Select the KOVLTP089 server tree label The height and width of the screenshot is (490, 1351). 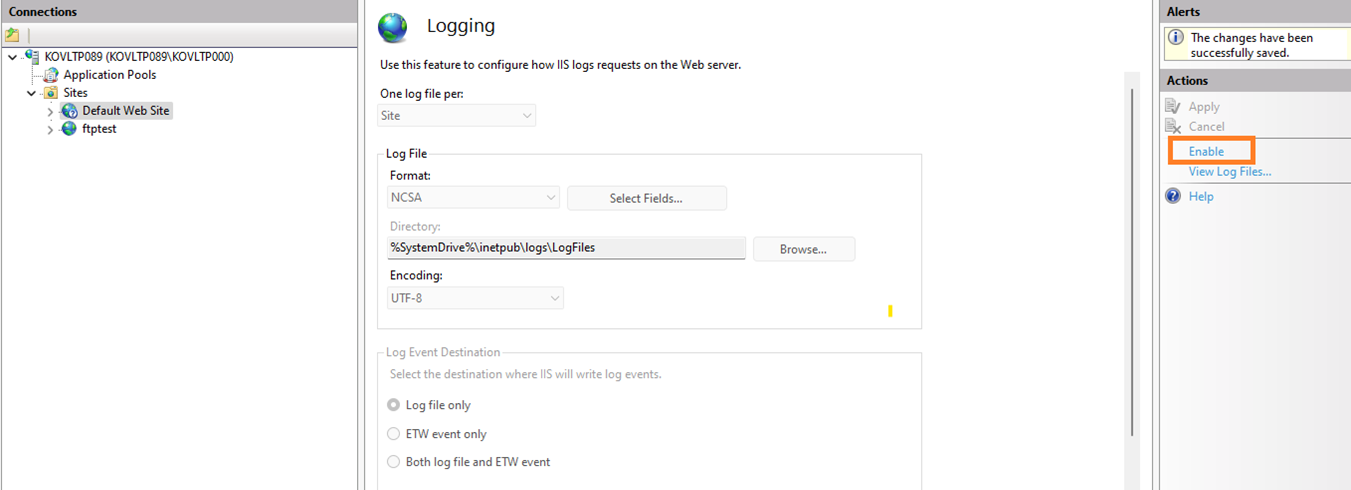coord(139,57)
